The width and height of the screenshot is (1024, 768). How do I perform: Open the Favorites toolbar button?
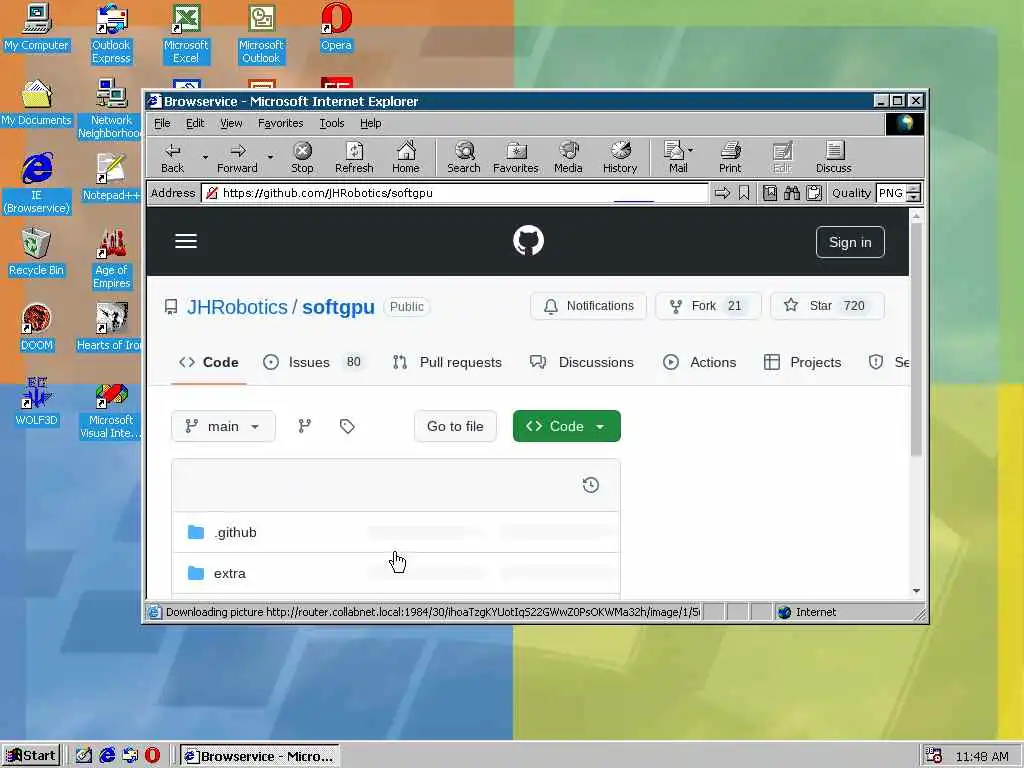(515, 158)
